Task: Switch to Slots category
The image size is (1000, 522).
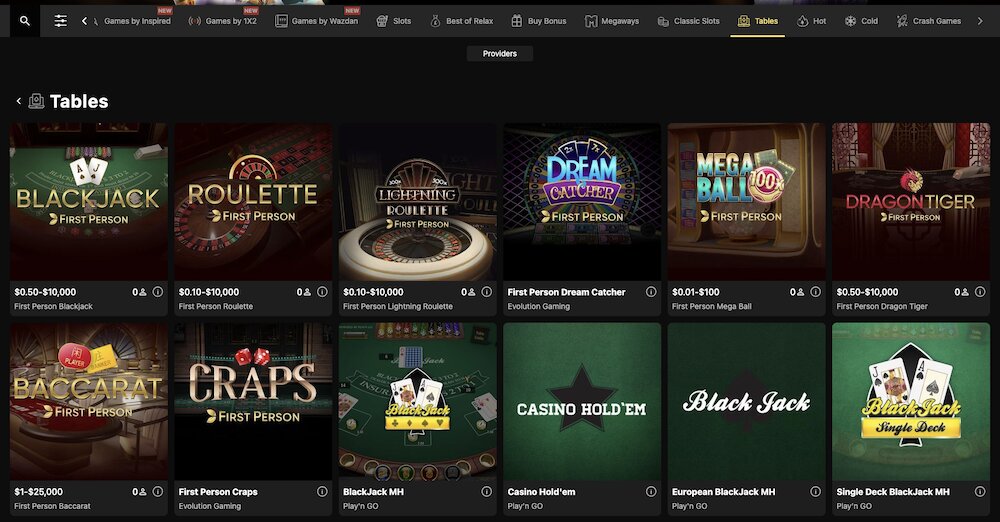Action: [393, 21]
